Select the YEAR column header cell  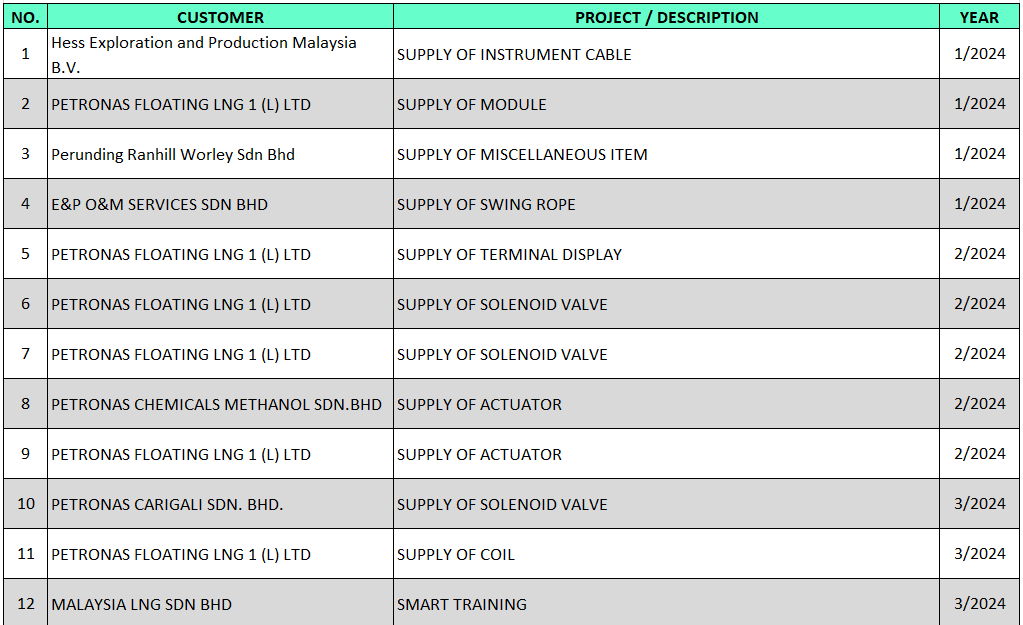tap(979, 17)
